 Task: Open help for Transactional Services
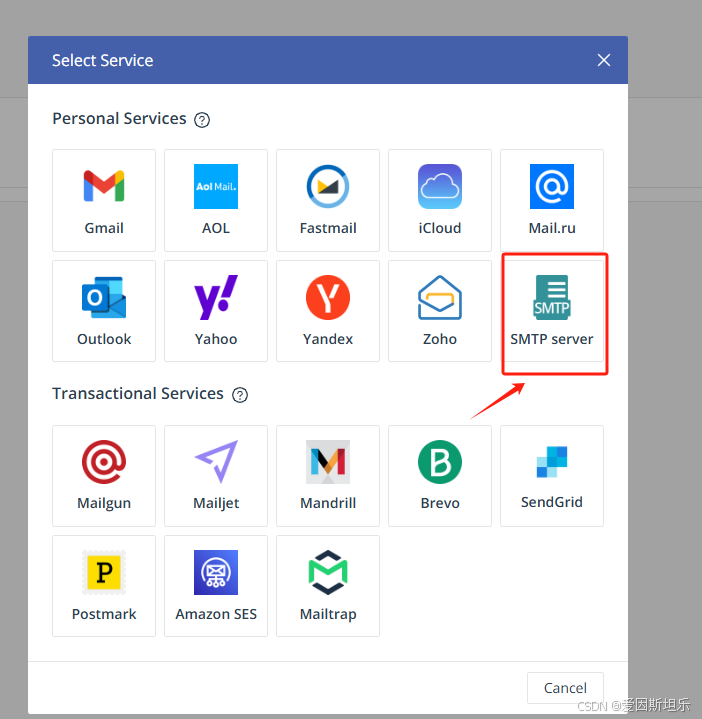(240, 395)
